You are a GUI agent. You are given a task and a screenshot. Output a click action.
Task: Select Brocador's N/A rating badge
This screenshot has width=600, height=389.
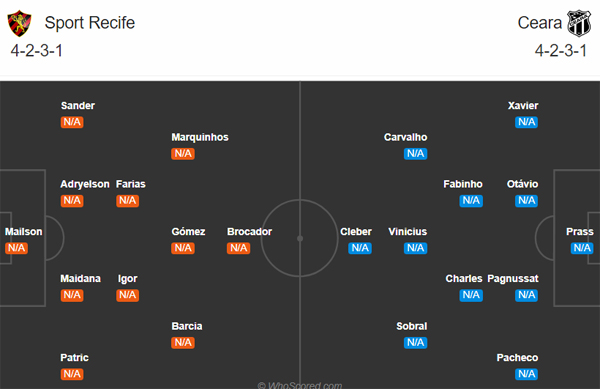point(238,248)
